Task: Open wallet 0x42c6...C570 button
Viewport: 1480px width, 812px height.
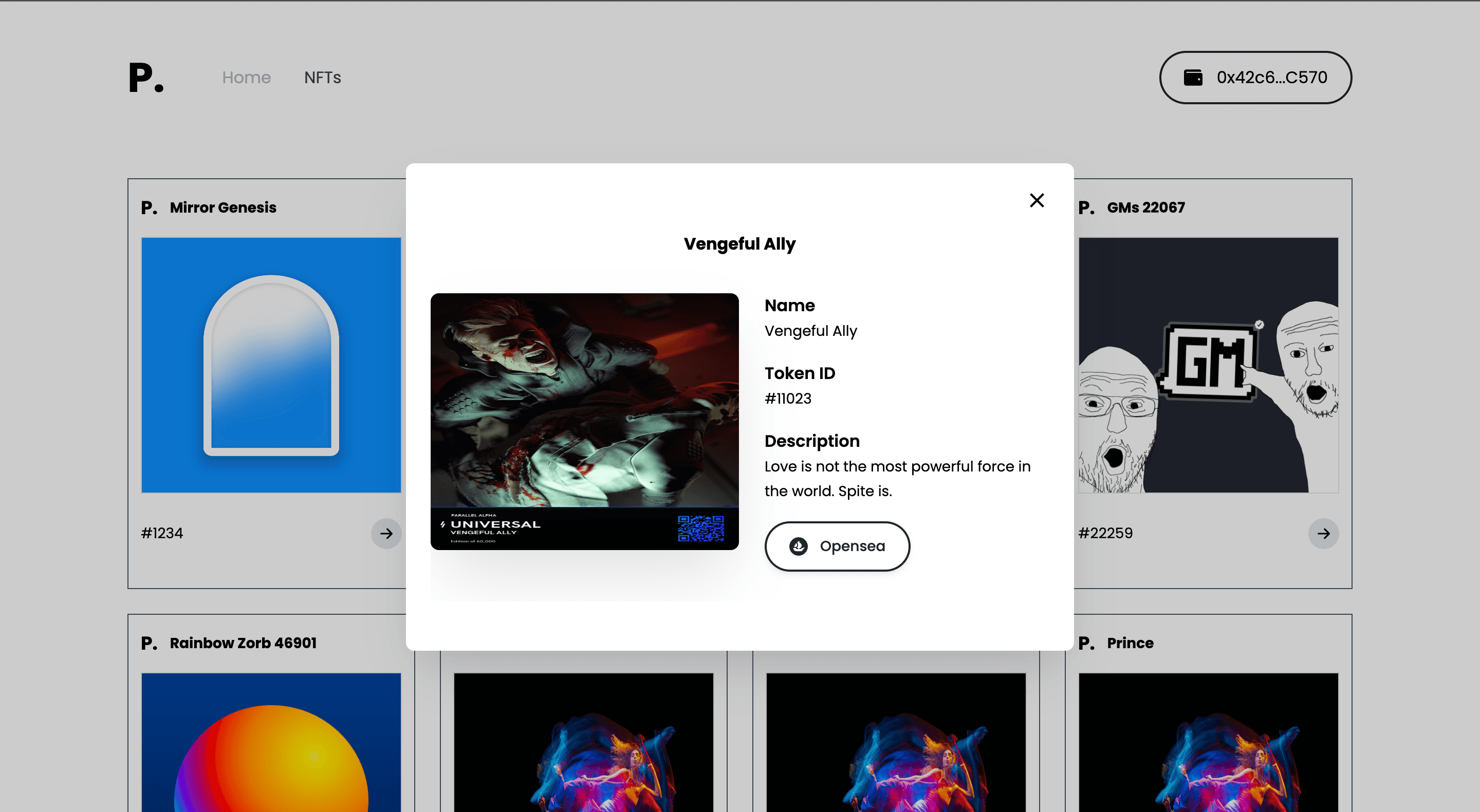Action: (x=1255, y=78)
